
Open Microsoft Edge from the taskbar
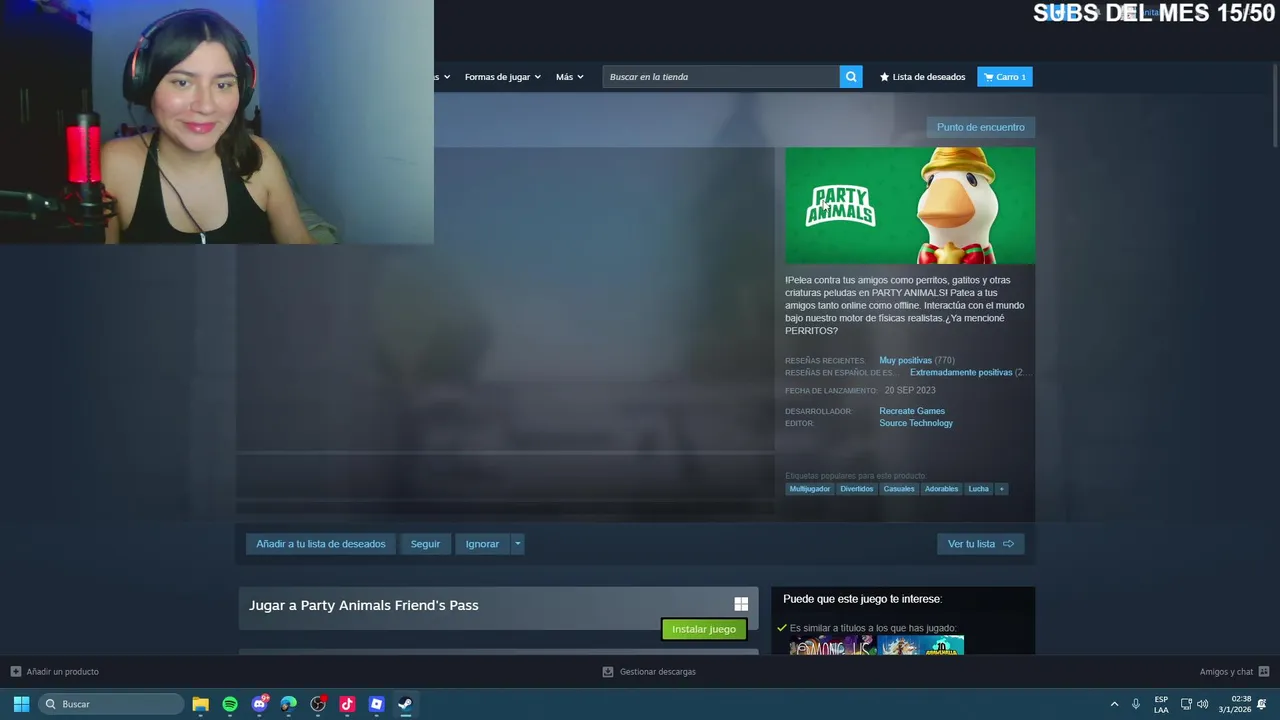(x=289, y=704)
